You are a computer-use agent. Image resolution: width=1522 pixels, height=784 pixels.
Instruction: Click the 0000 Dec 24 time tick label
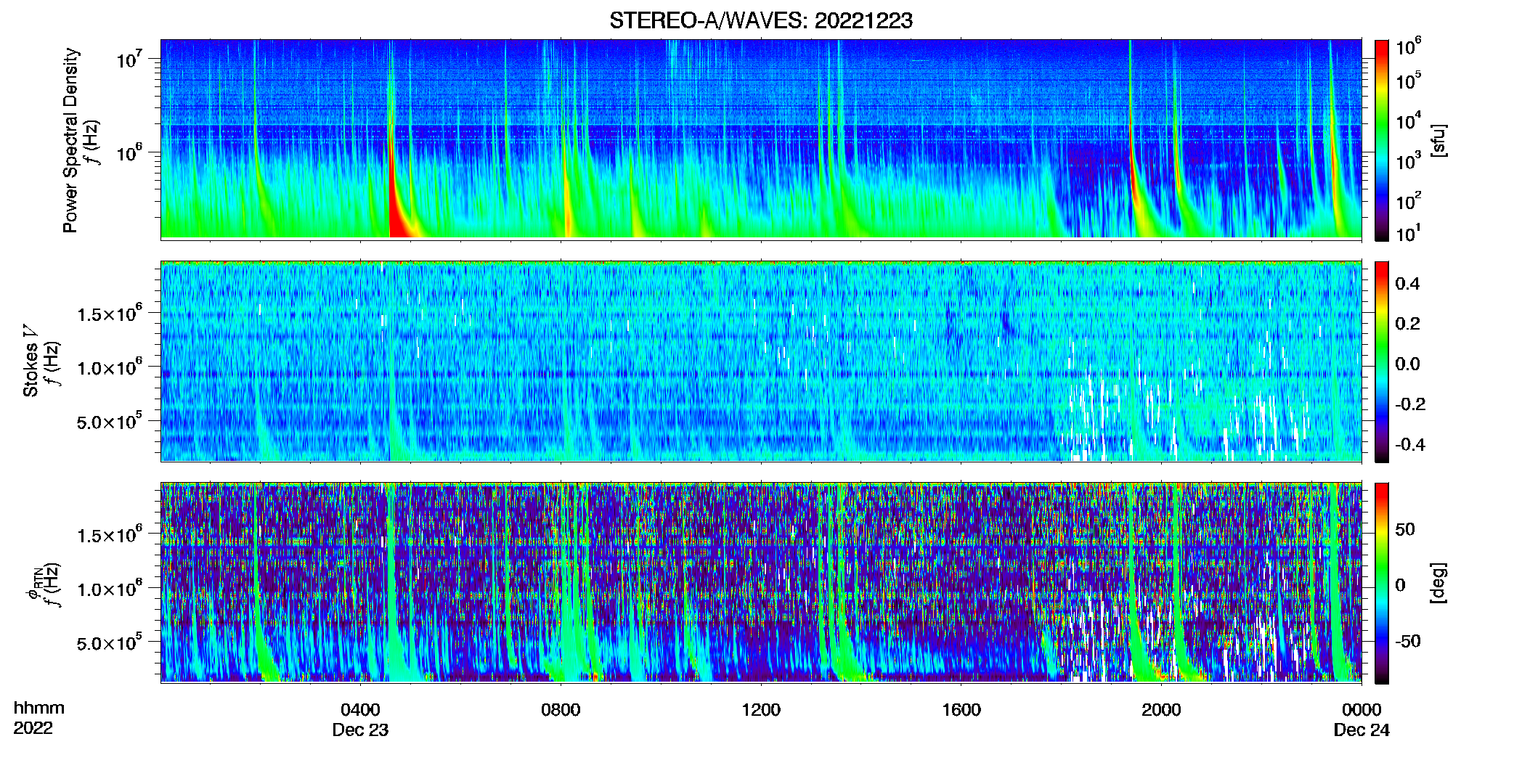pos(1362,719)
